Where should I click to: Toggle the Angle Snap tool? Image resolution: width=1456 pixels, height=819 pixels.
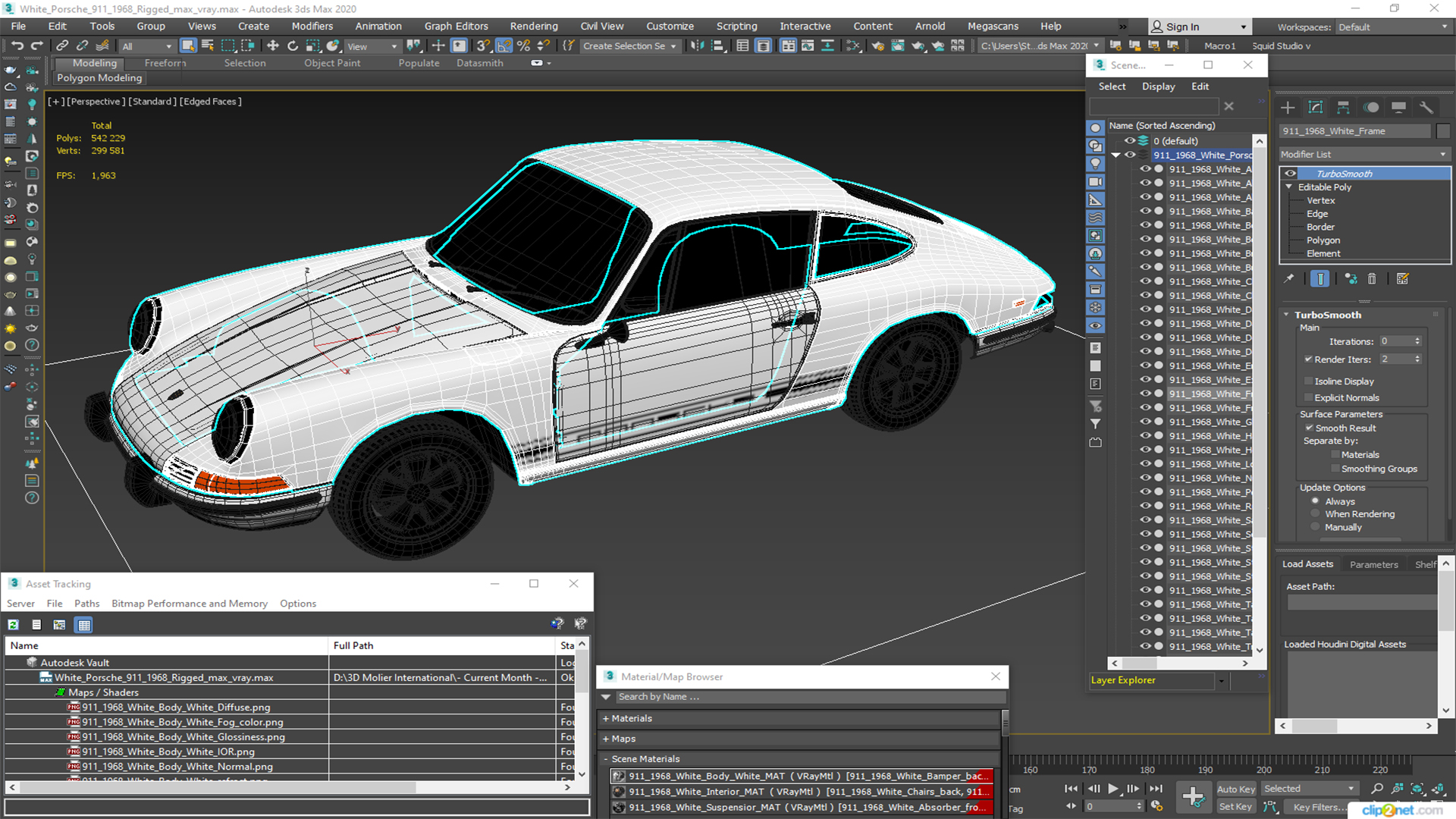tap(504, 45)
